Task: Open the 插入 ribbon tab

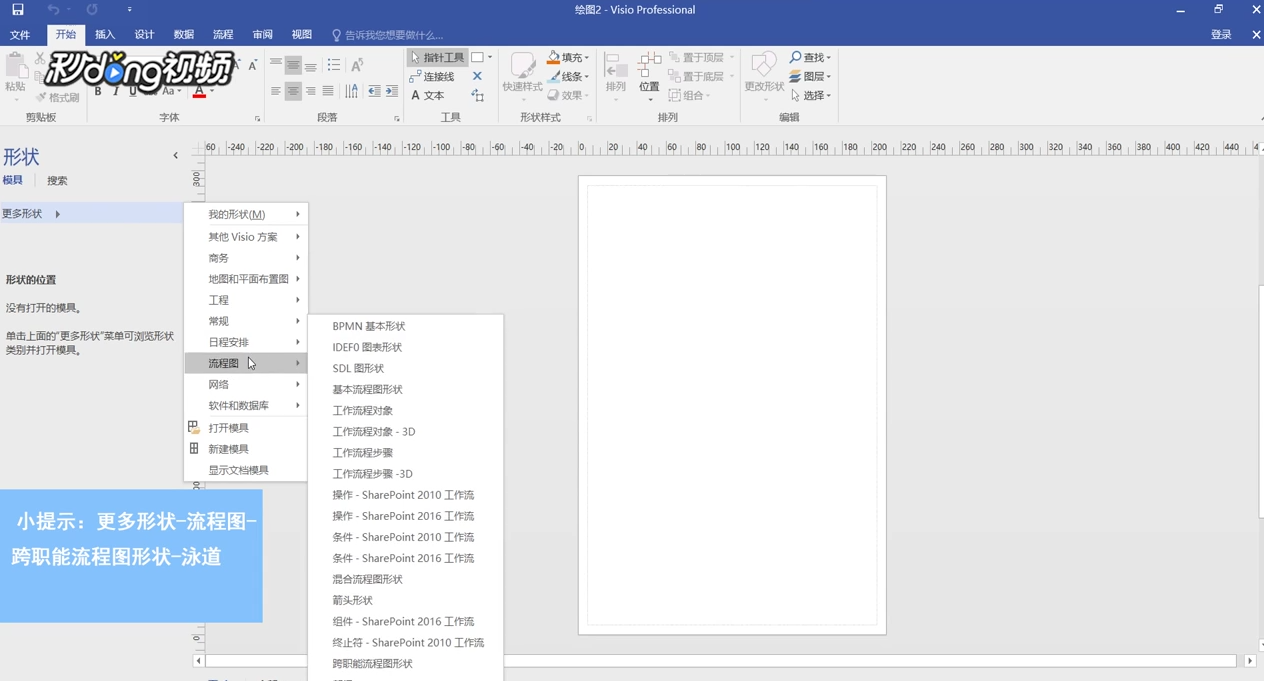Action: (x=105, y=35)
